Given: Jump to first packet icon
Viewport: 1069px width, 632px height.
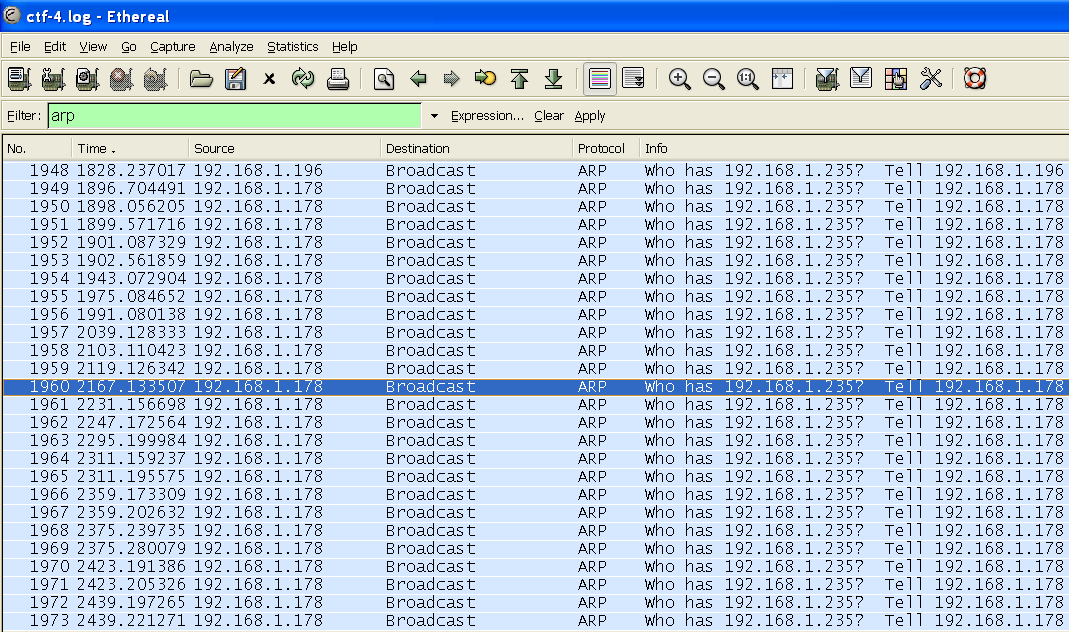Looking at the screenshot, I should (x=519, y=79).
